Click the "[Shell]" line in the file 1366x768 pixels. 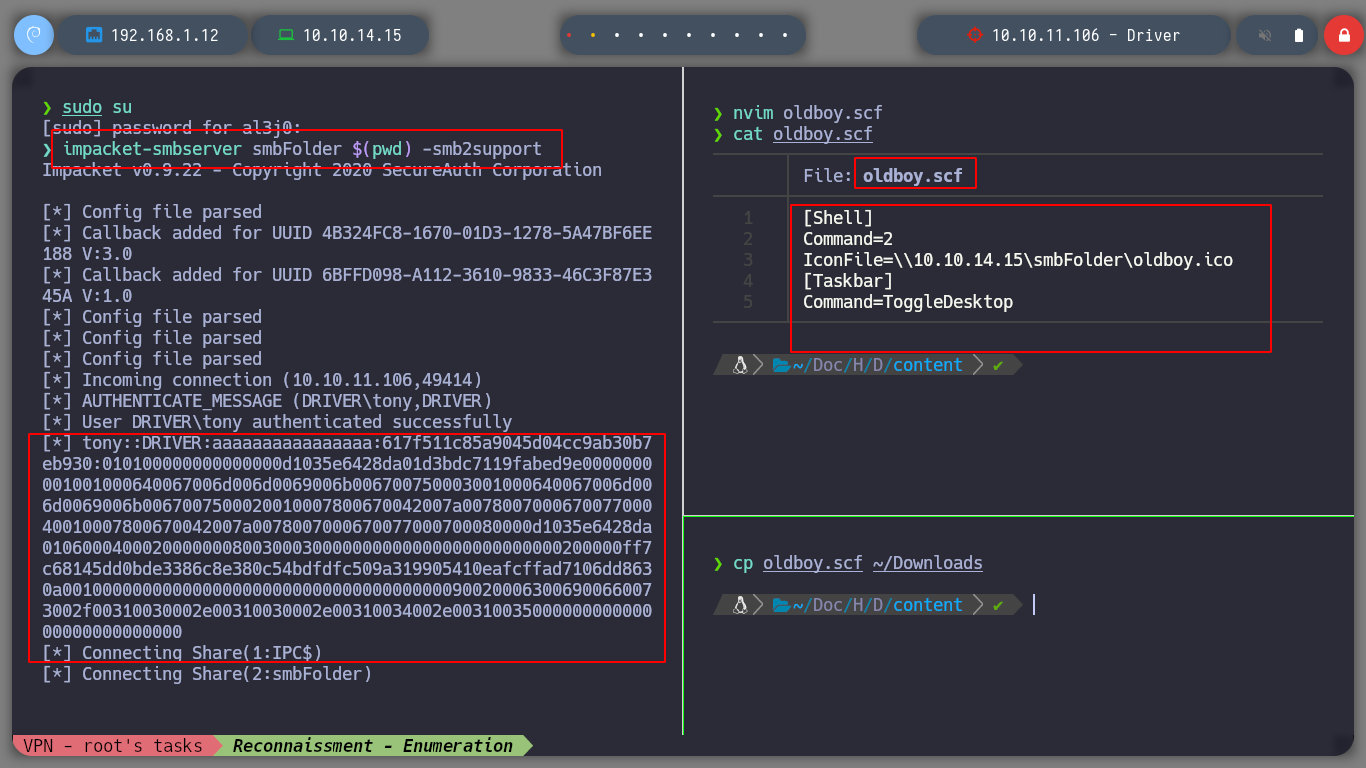(838, 217)
